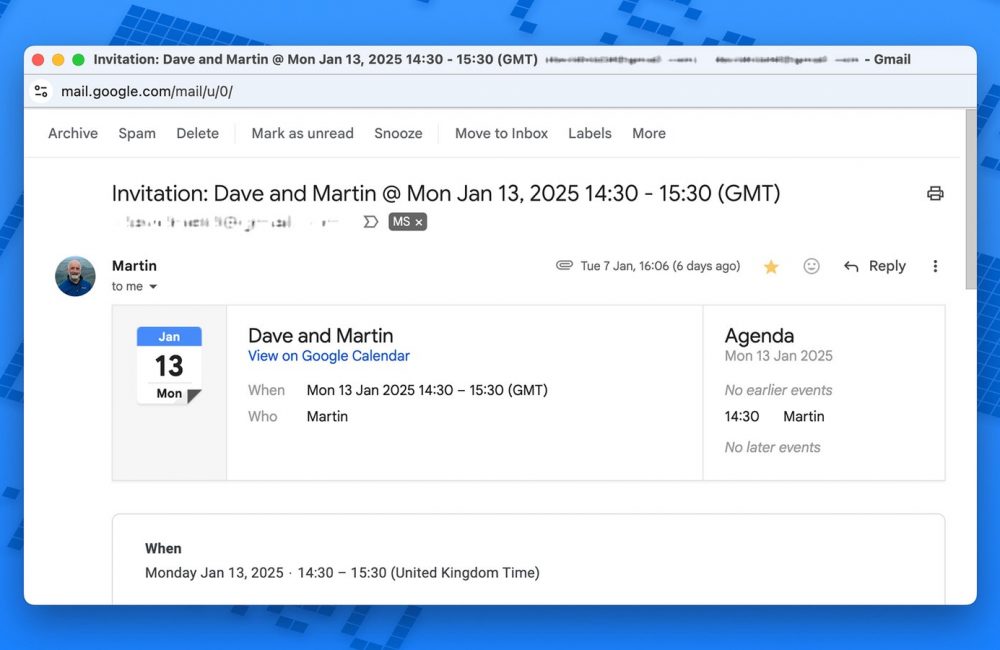Remove the MS label chip

click(419, 222)
